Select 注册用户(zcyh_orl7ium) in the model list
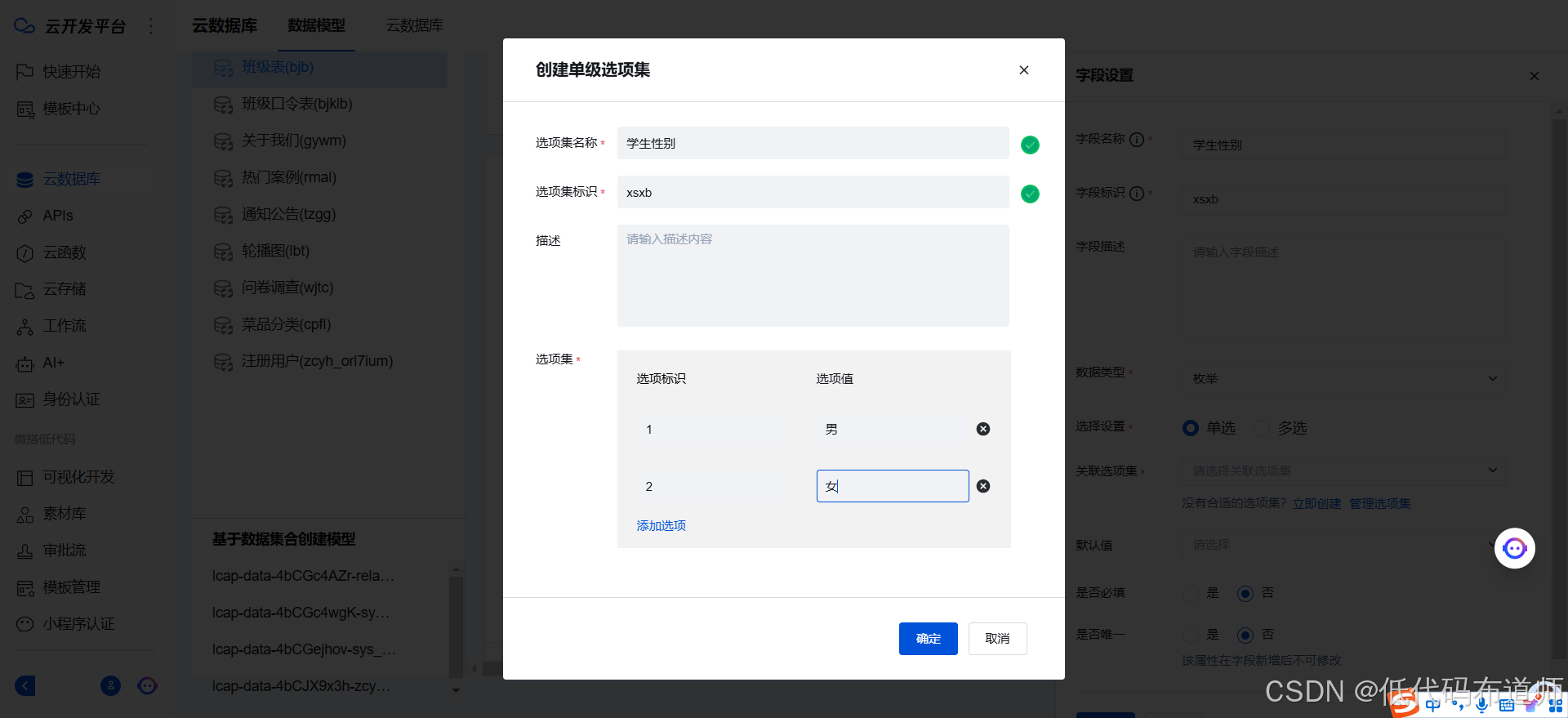The image size is (1568, 718). click(x=319, y=361)
